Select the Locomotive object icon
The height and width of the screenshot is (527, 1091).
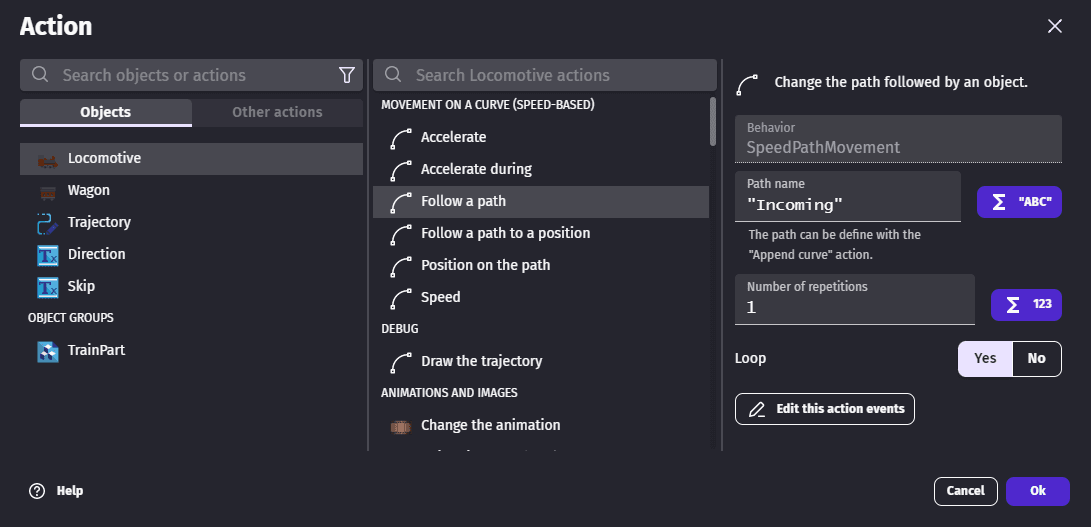47,159
